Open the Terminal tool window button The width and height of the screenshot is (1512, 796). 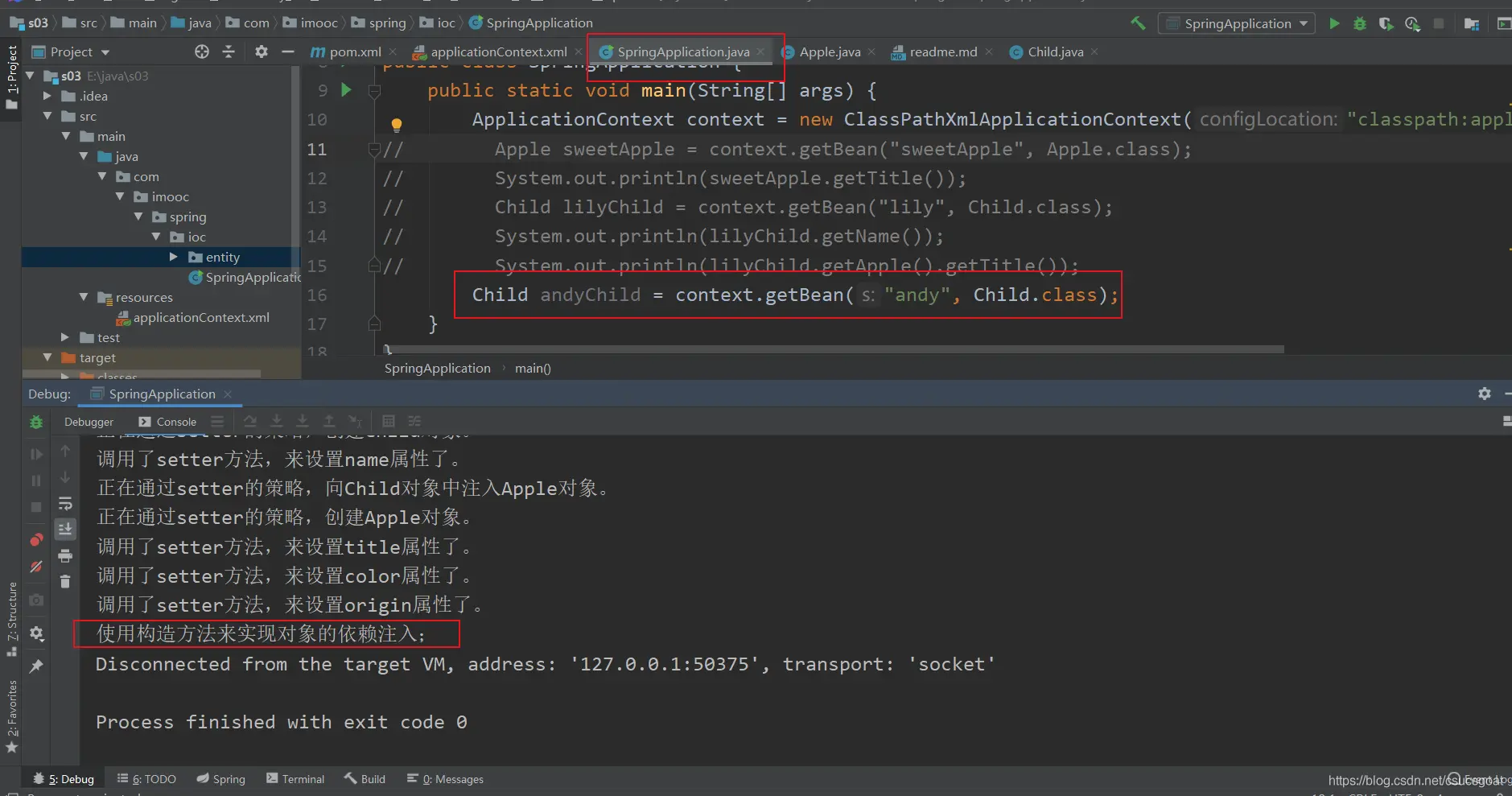click(x=295, y=779)
